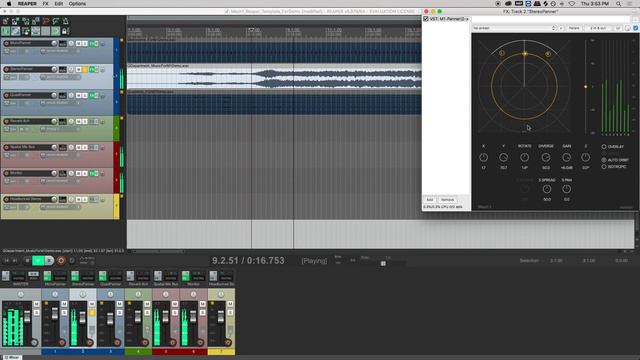This screenshot has width=640, height=360.
Task: Arm mixer strip 1 record button
Action: [62, 342]
